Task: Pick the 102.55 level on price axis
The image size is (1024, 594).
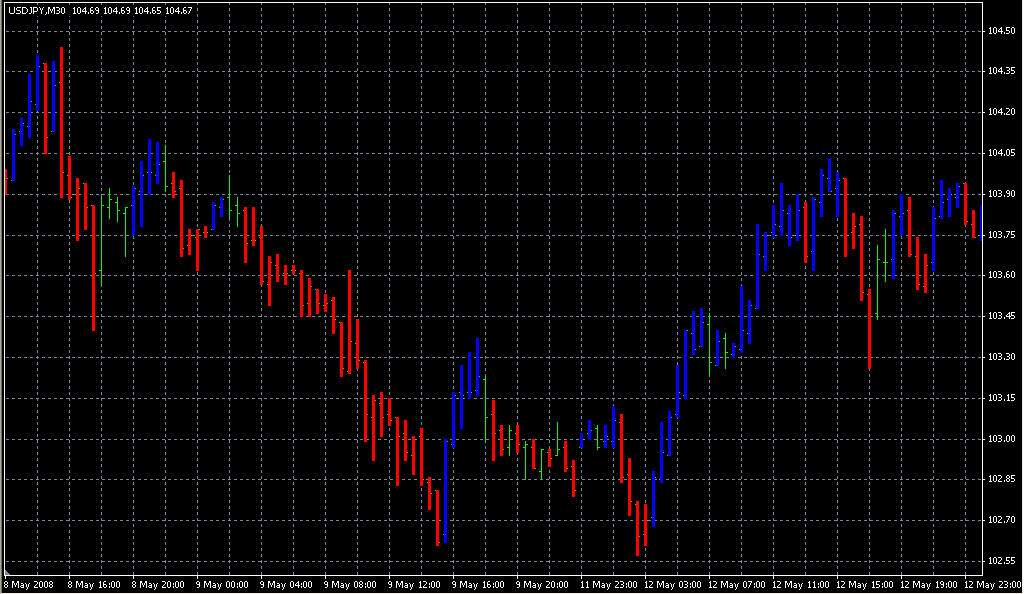Action: pyautogui.click(x=1001, y=561)
